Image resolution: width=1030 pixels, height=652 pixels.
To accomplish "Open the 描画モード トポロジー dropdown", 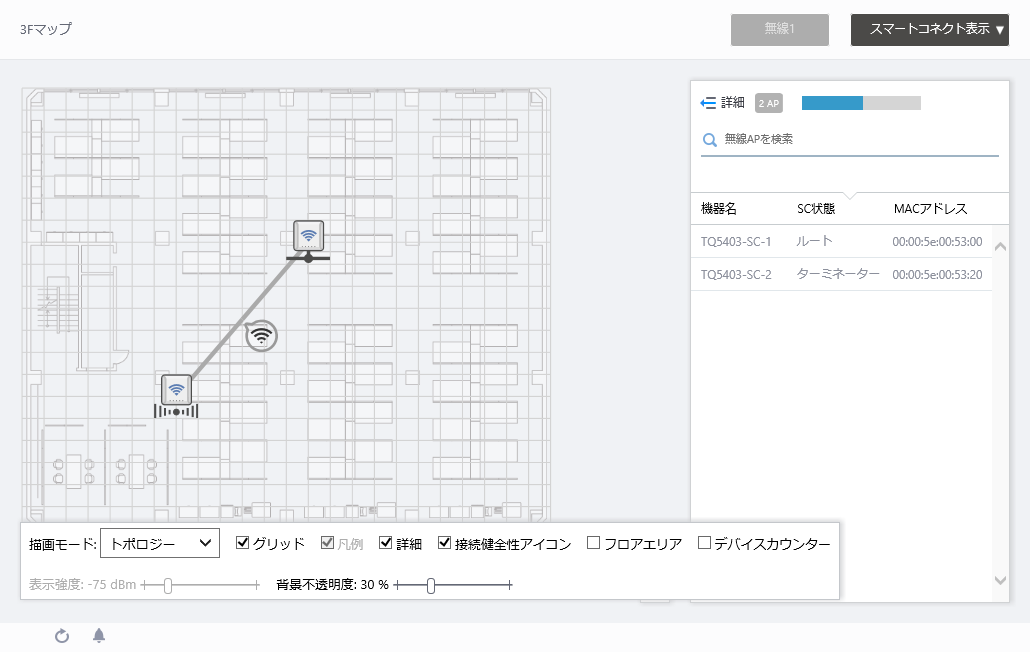I will (x=160, y=544).
